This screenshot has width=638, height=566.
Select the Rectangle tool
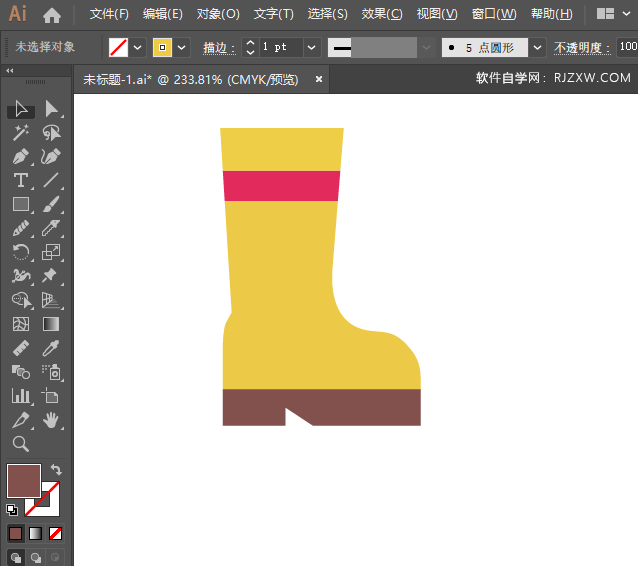[21, 205]
